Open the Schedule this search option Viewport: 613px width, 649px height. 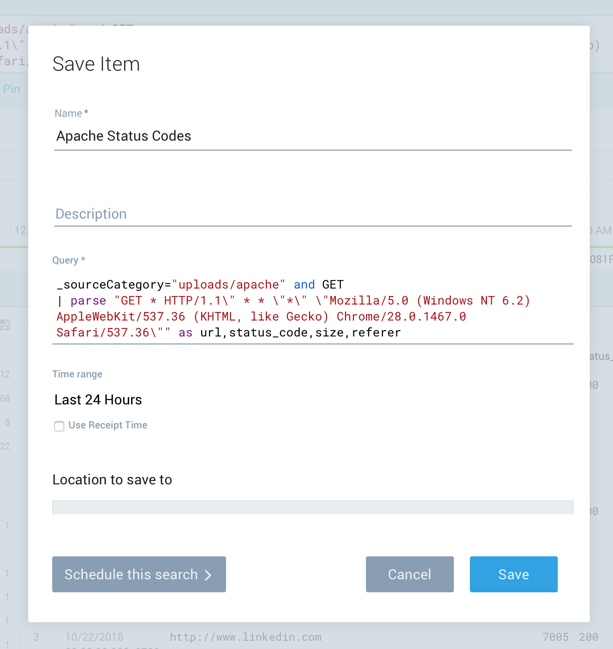click(130, 574)
